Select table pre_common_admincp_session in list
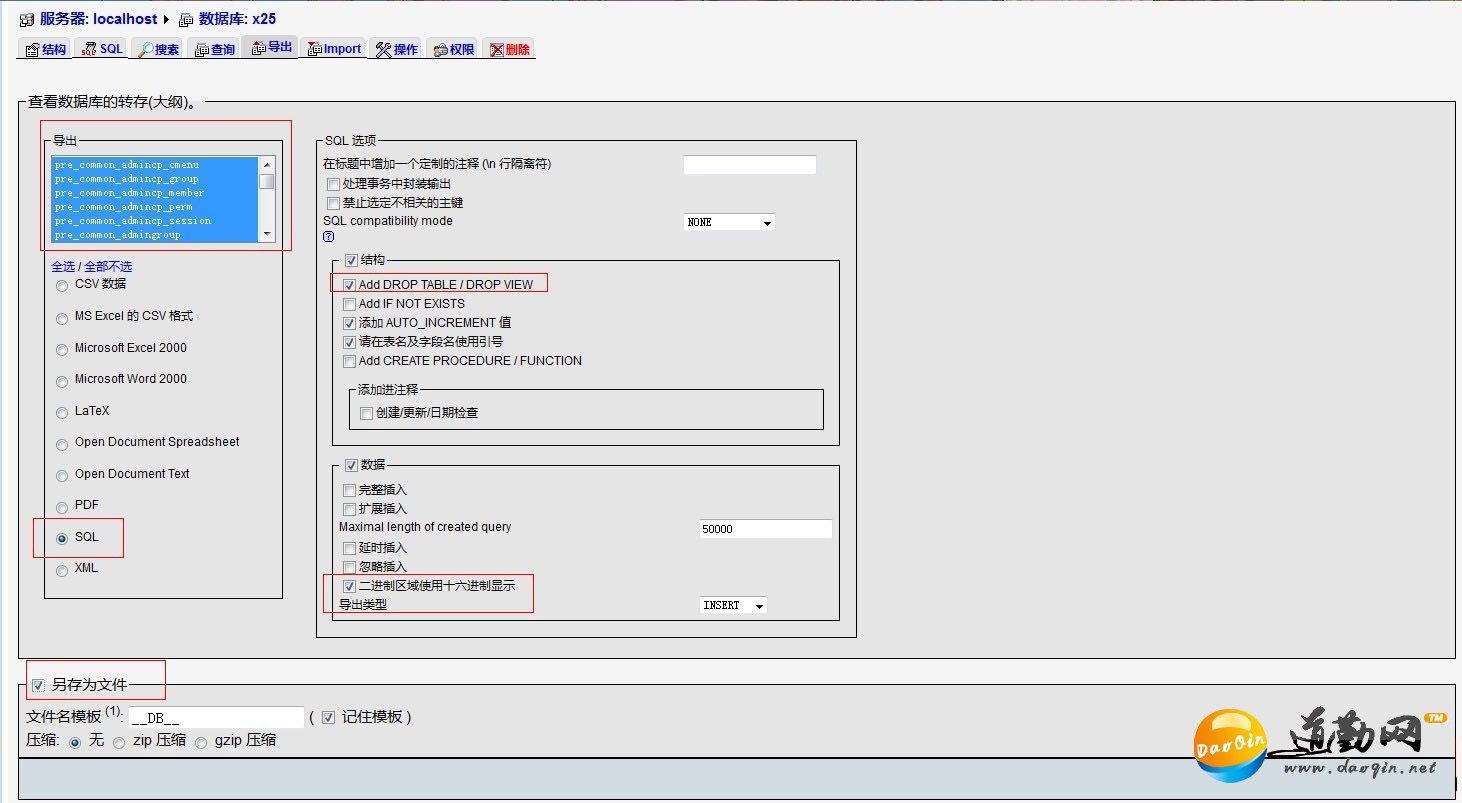The image size is (1462, 803). click(155, 220)
